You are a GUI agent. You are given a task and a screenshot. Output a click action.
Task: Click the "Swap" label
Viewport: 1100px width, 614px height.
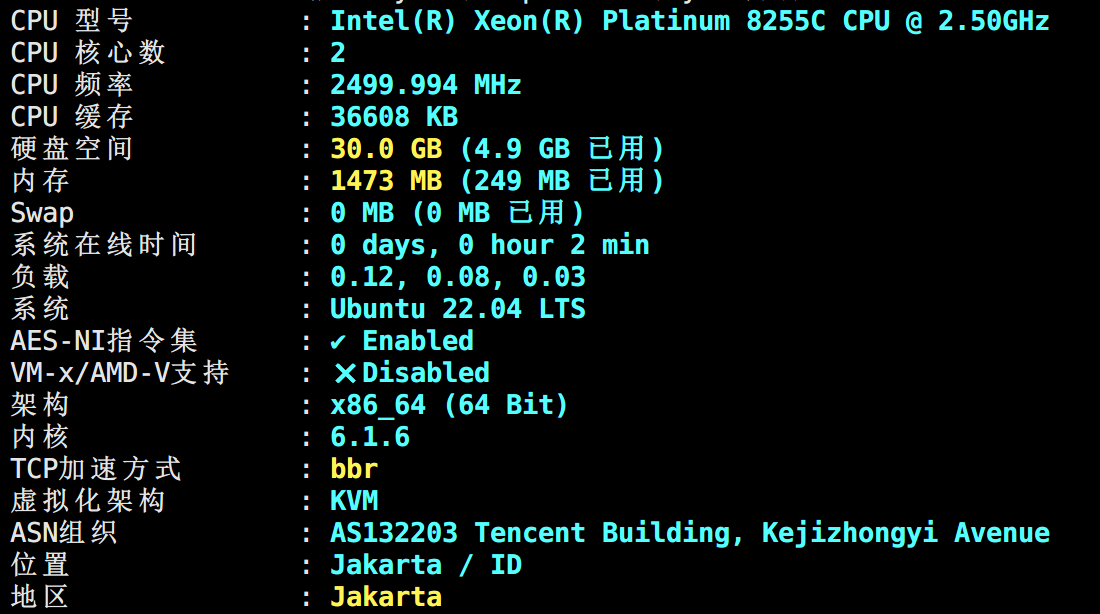tap(42, 213)
